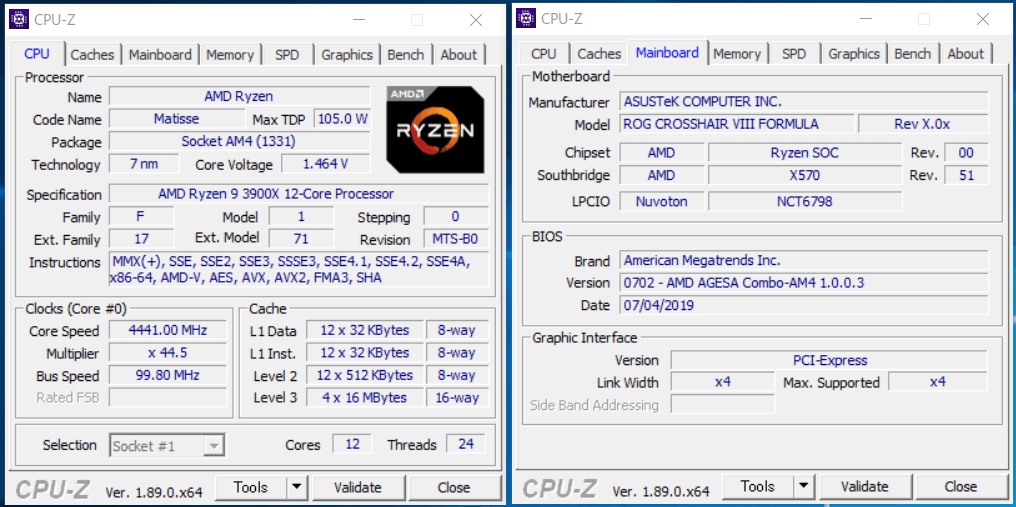Click Validate button in right window
Viewport: 1016px width, 507px height.
point(864,486)
